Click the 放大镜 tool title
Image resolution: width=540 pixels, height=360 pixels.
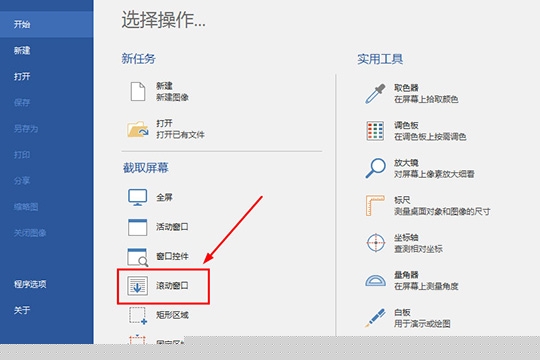tap(406, 163)
